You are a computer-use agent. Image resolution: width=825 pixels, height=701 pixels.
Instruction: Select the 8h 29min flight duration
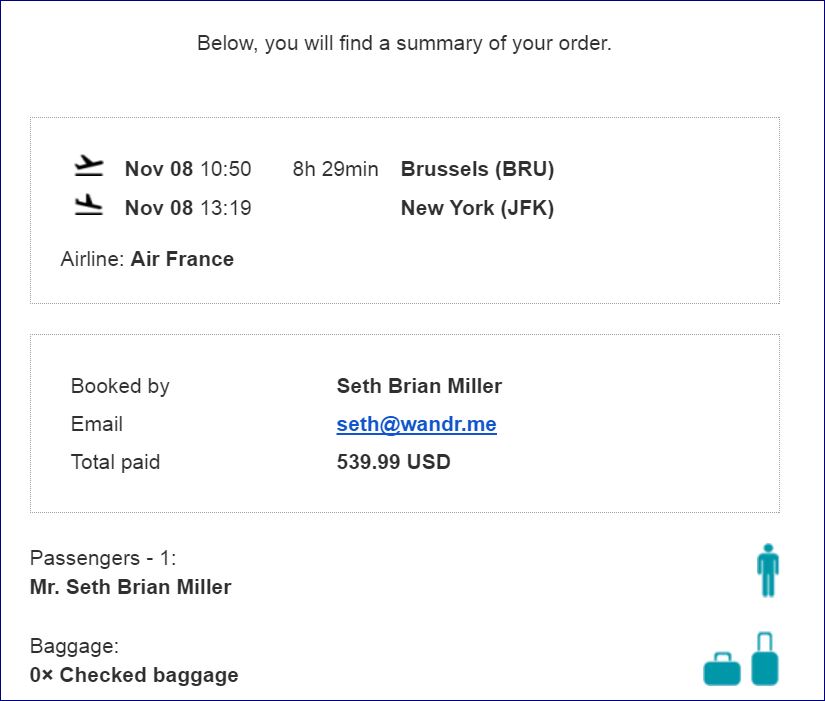pos(335,169)
